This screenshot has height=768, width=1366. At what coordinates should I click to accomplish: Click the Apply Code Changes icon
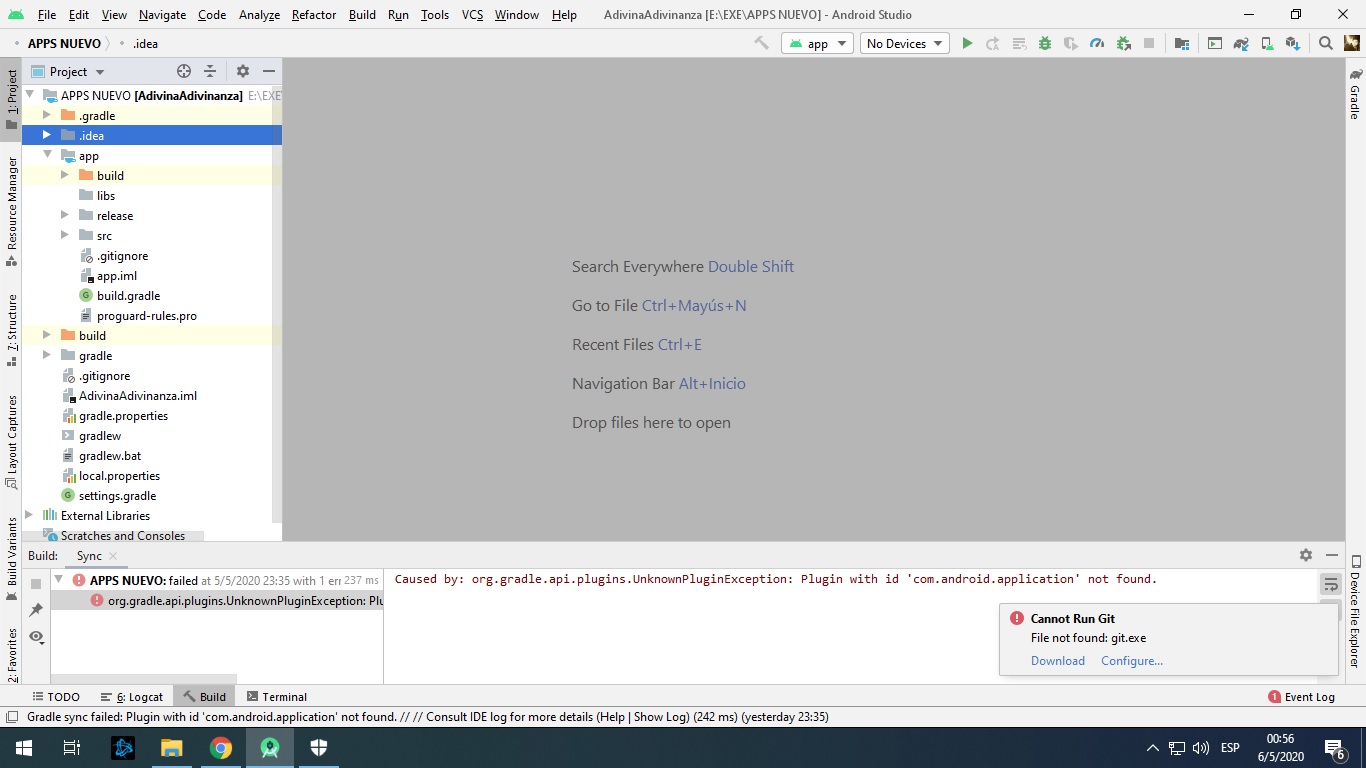(x=1019, y=43)
